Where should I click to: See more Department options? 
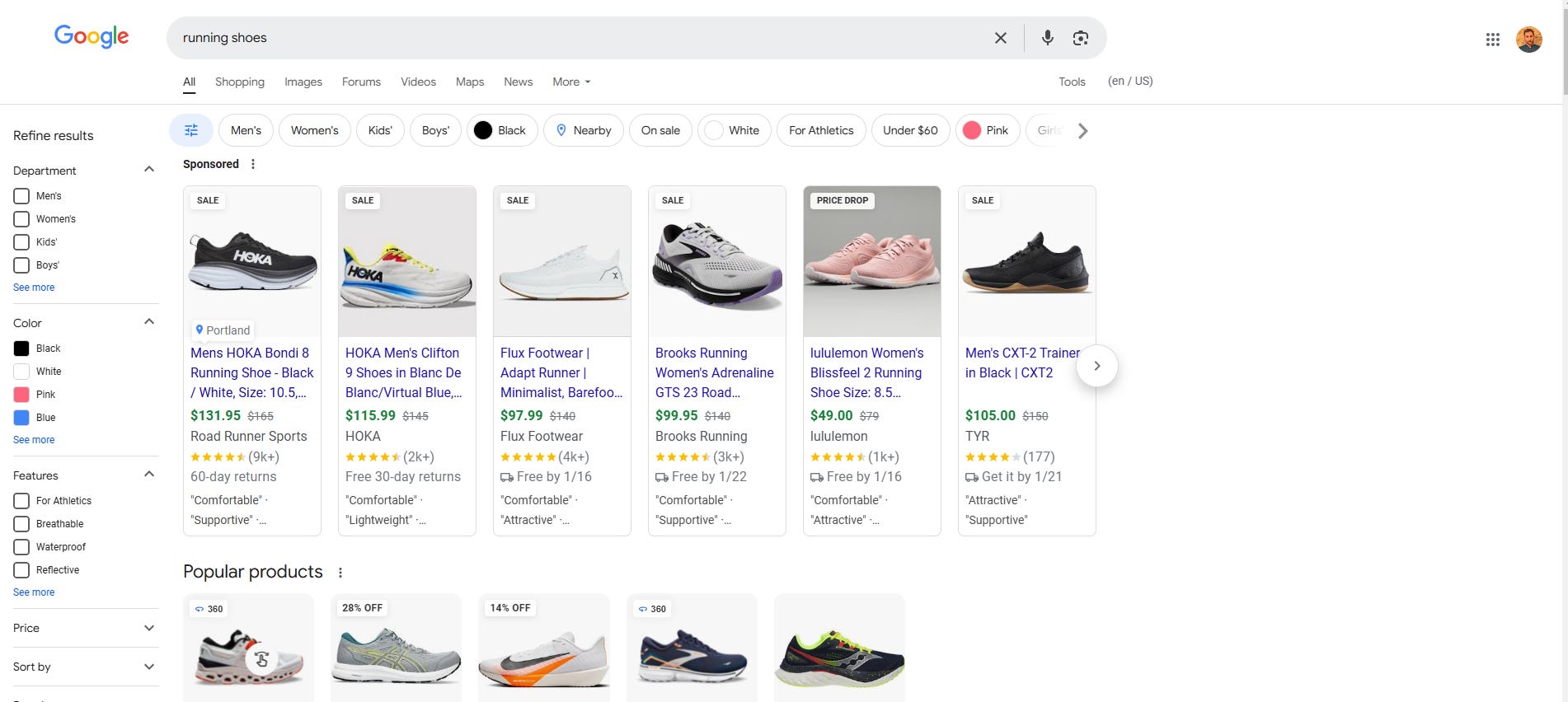click(34, 288)
